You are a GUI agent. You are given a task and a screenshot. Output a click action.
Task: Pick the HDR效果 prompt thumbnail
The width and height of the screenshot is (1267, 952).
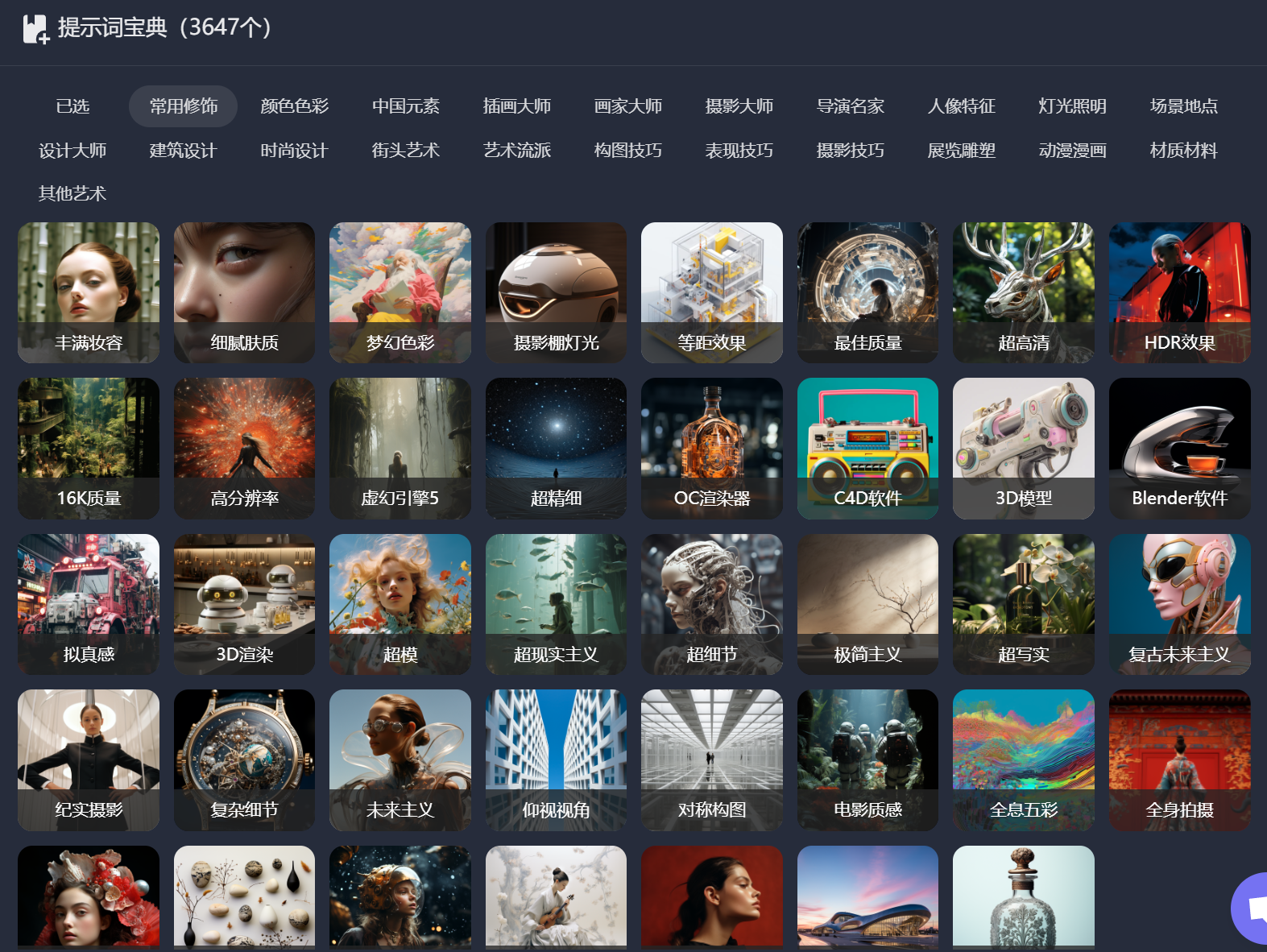pos(1179,292)
